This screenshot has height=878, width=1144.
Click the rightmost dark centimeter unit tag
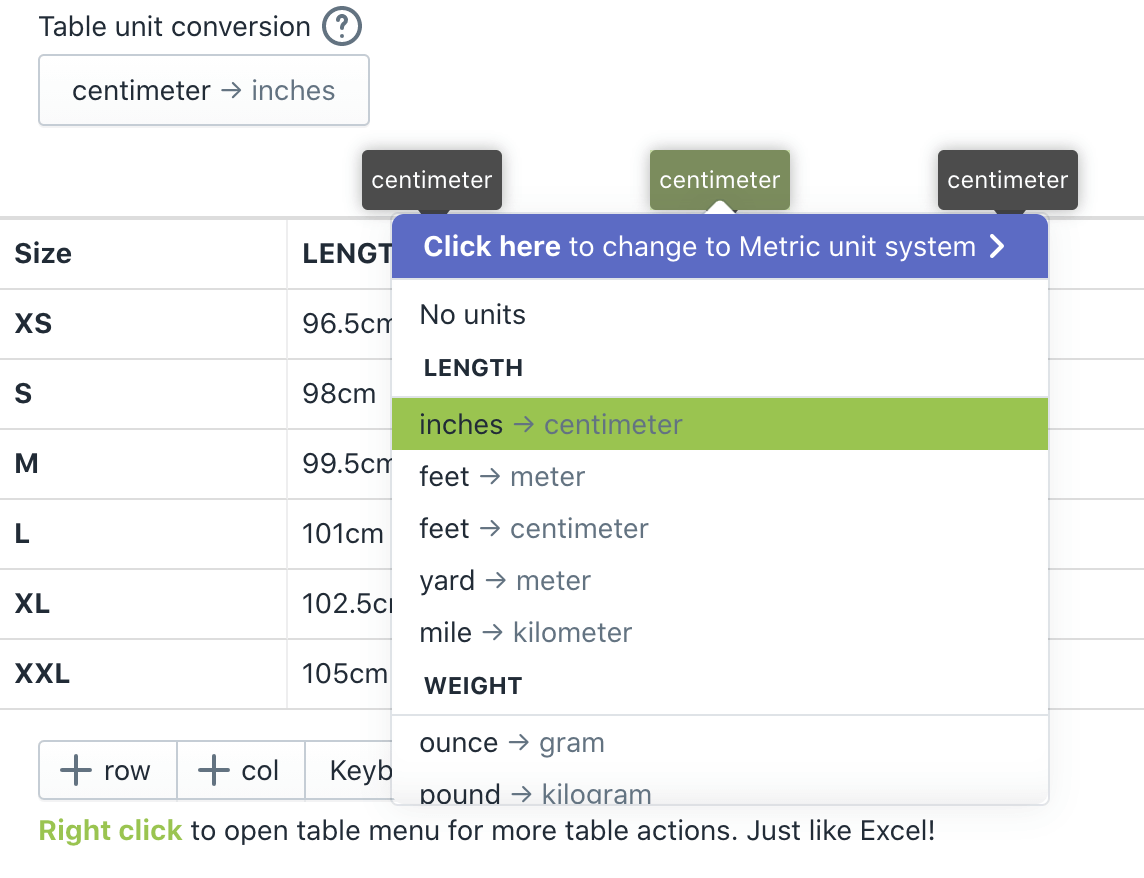tap(1007, 180)
